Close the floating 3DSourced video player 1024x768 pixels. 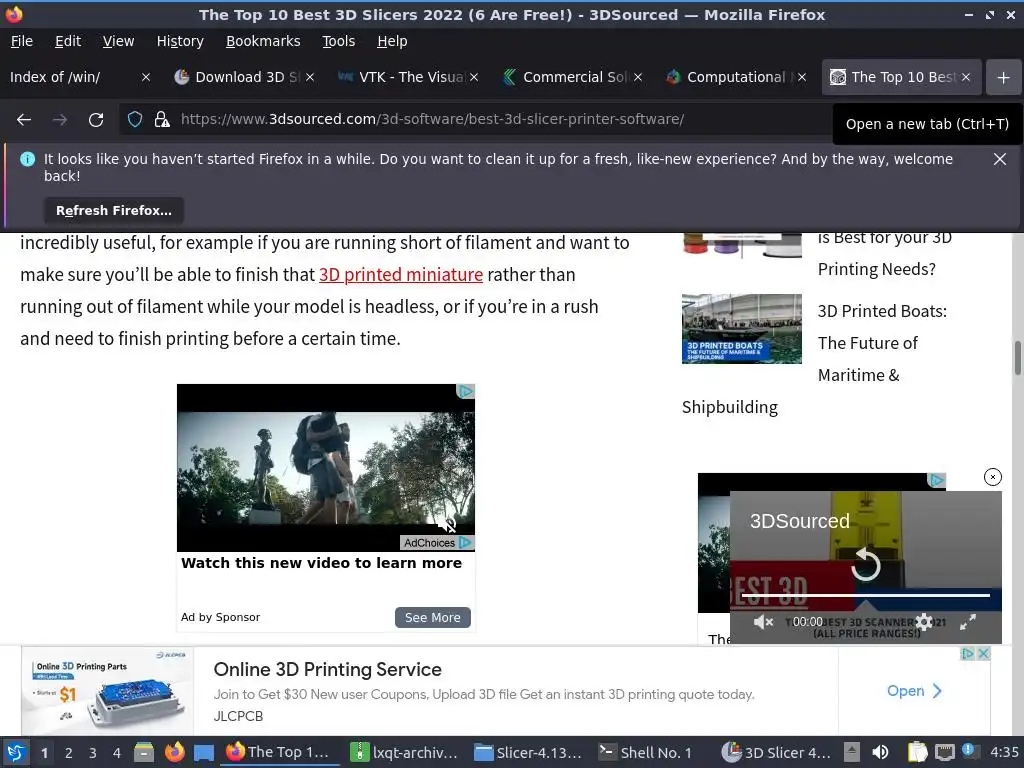coord(992,477)
